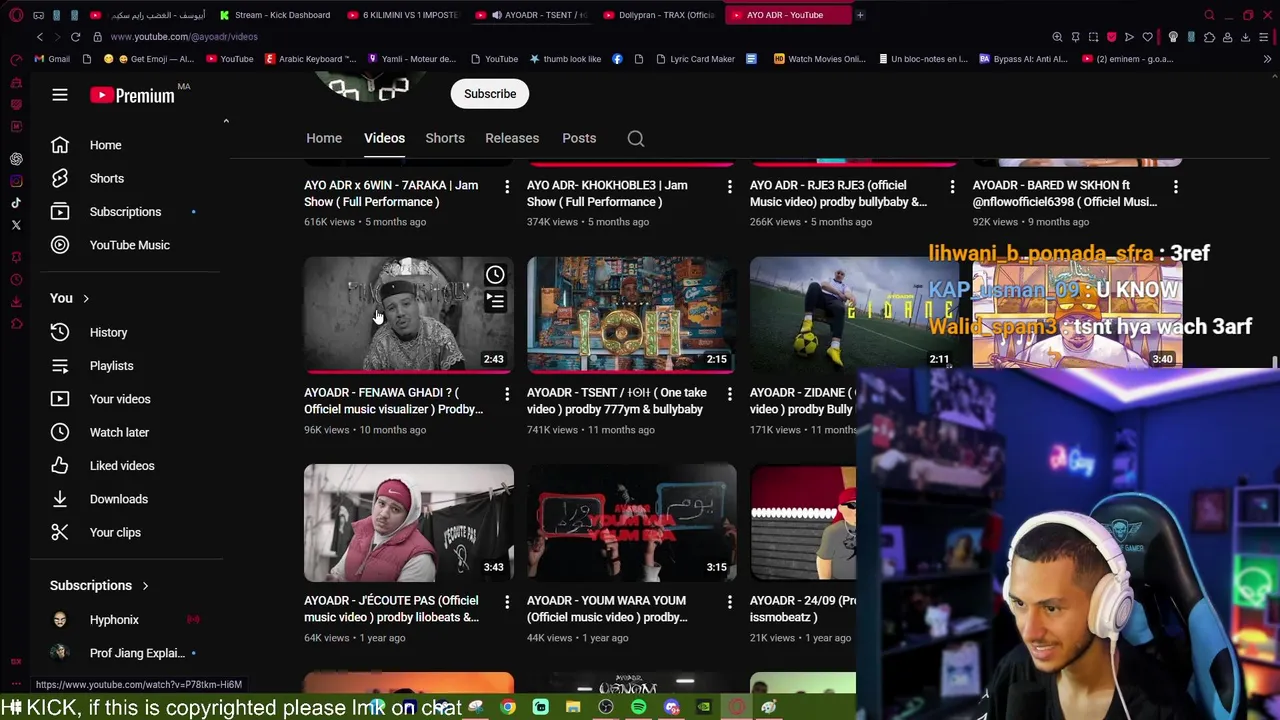Collapse sidebar scroll arrow at top
The image size is (1280, 720).
coord(226,121)
